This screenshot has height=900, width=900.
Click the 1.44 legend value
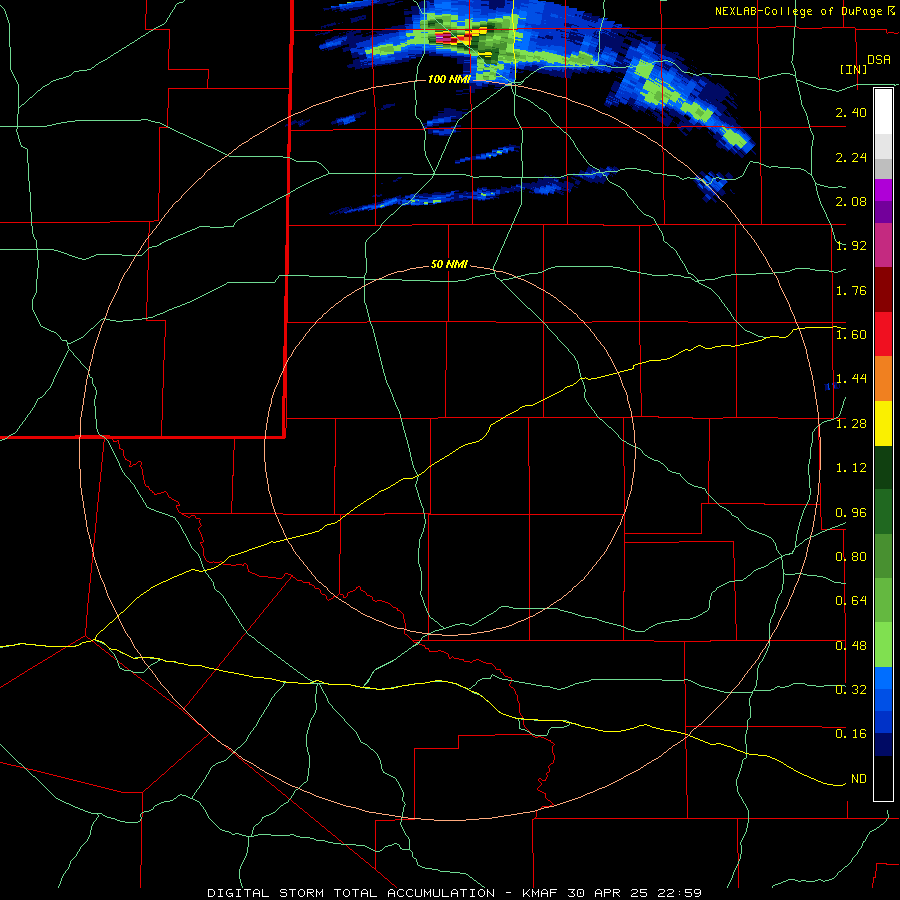click(x=851, y=379)
